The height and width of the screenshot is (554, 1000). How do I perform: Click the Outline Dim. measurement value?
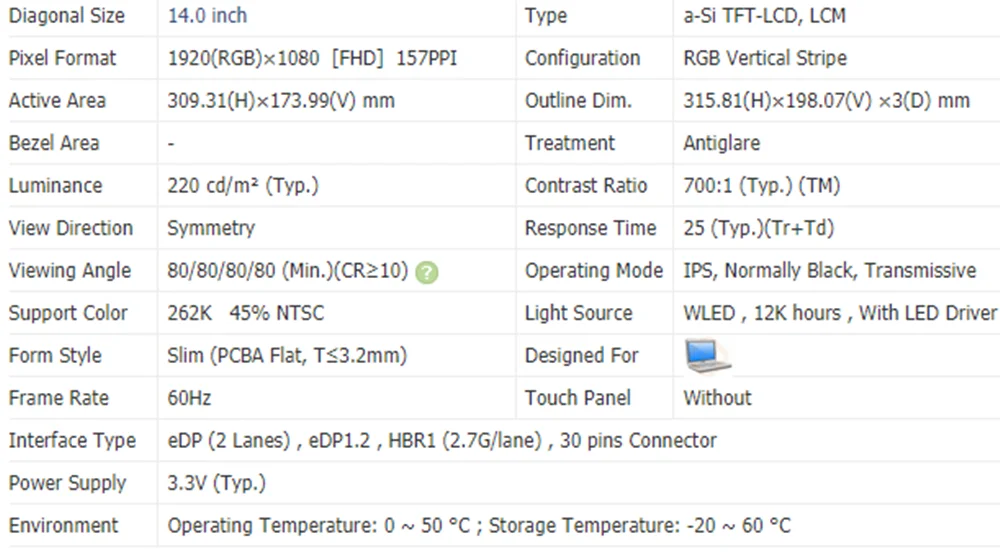pyautogui.click(x=826, y=101)
